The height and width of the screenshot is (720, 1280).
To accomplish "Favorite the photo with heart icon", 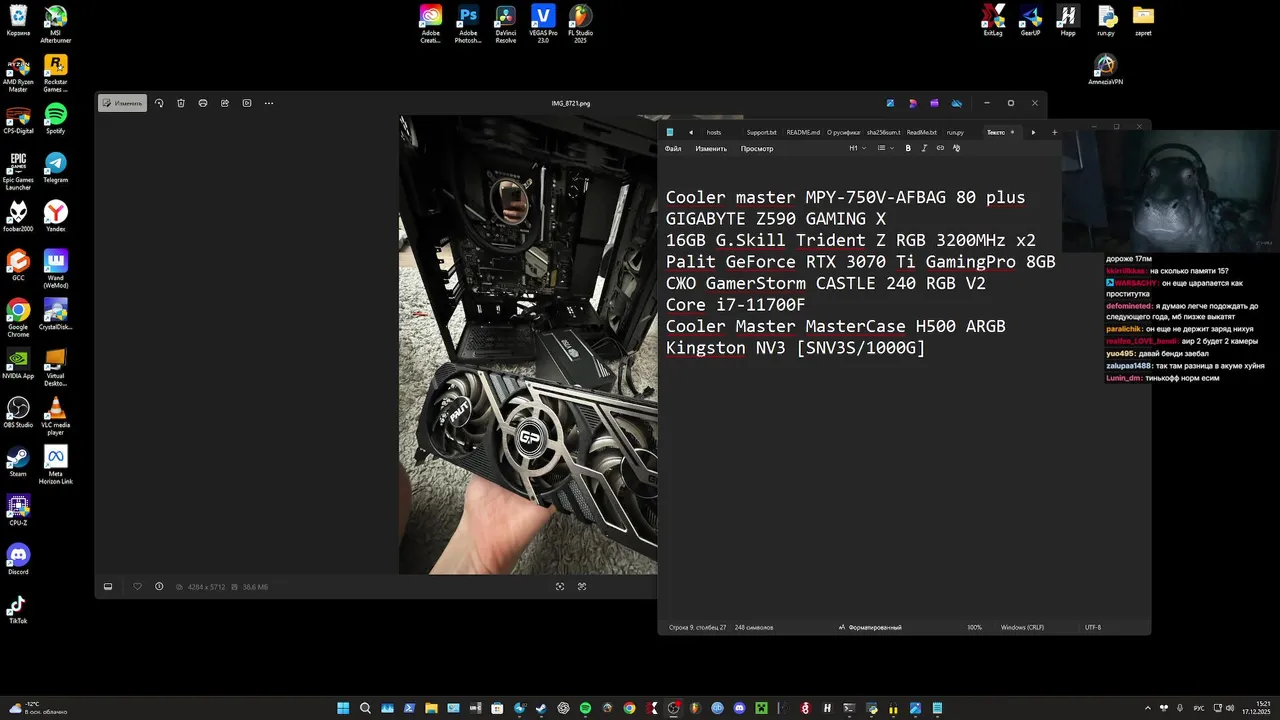I will pos(138,587).
